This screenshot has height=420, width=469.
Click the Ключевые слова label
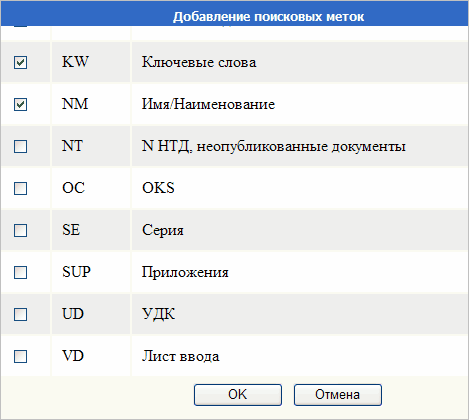tap(199, 62)
